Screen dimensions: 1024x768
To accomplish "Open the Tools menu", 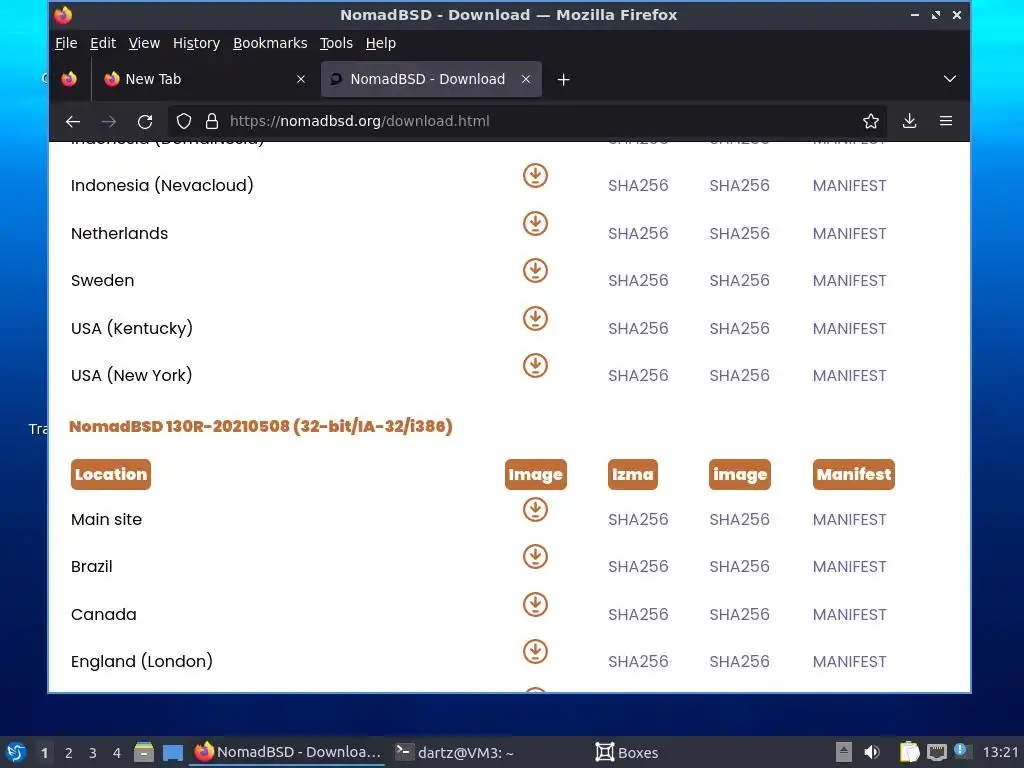I will 336,43.
